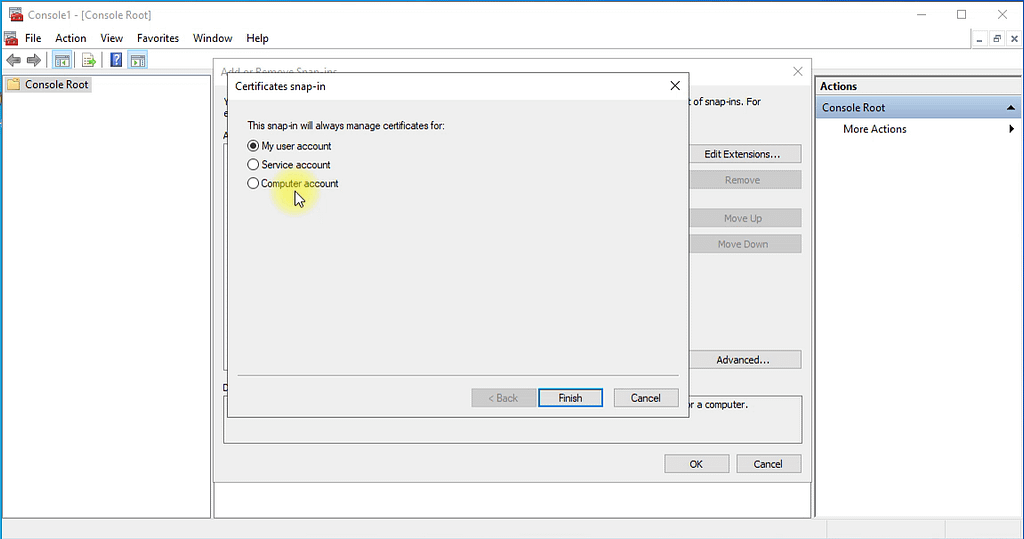Open the Favorites menu

158,38
